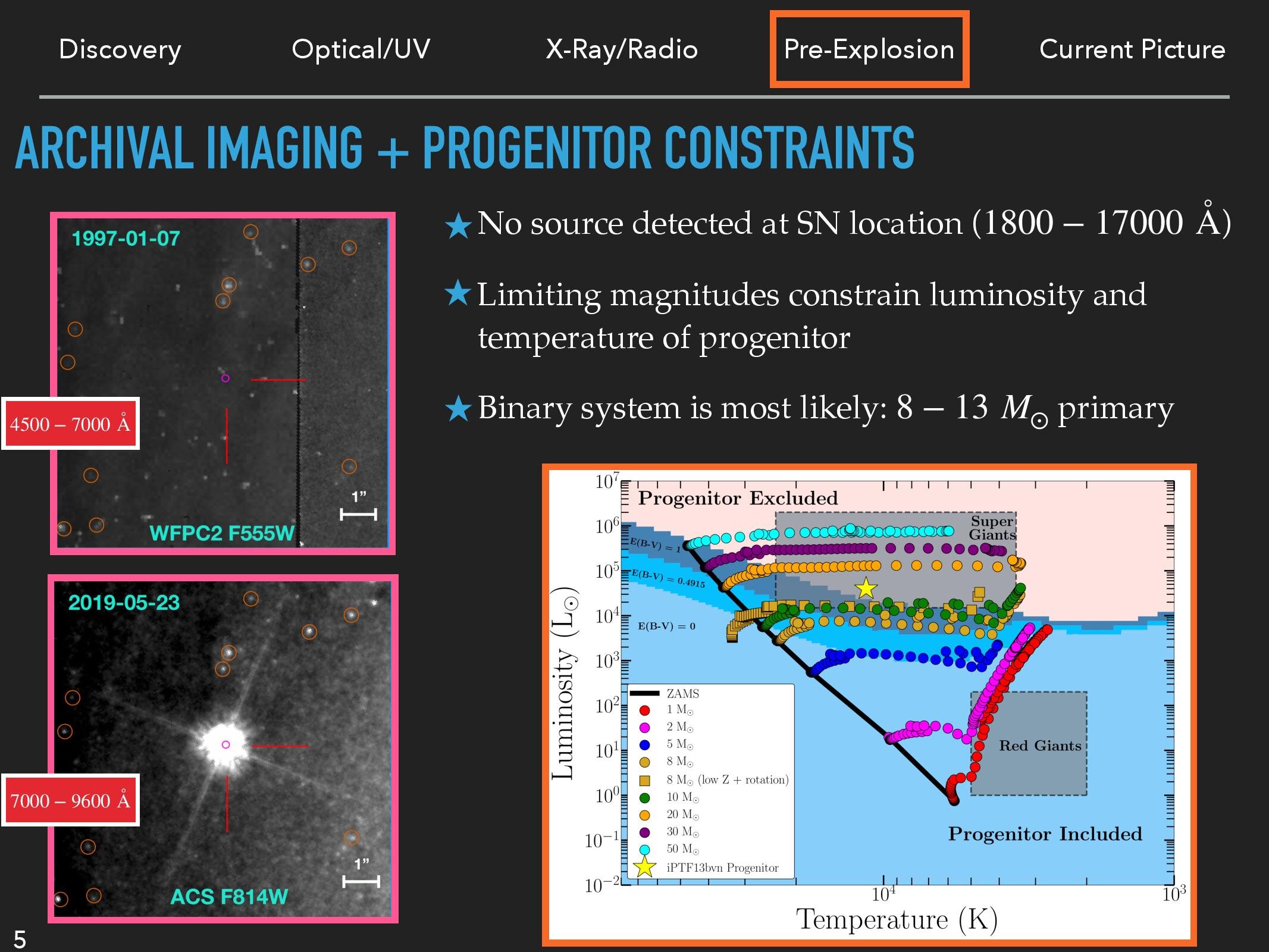Screen dimensions: 1269x952
Task: Click the bright supernova source in 2019 image
Action: 225,745
